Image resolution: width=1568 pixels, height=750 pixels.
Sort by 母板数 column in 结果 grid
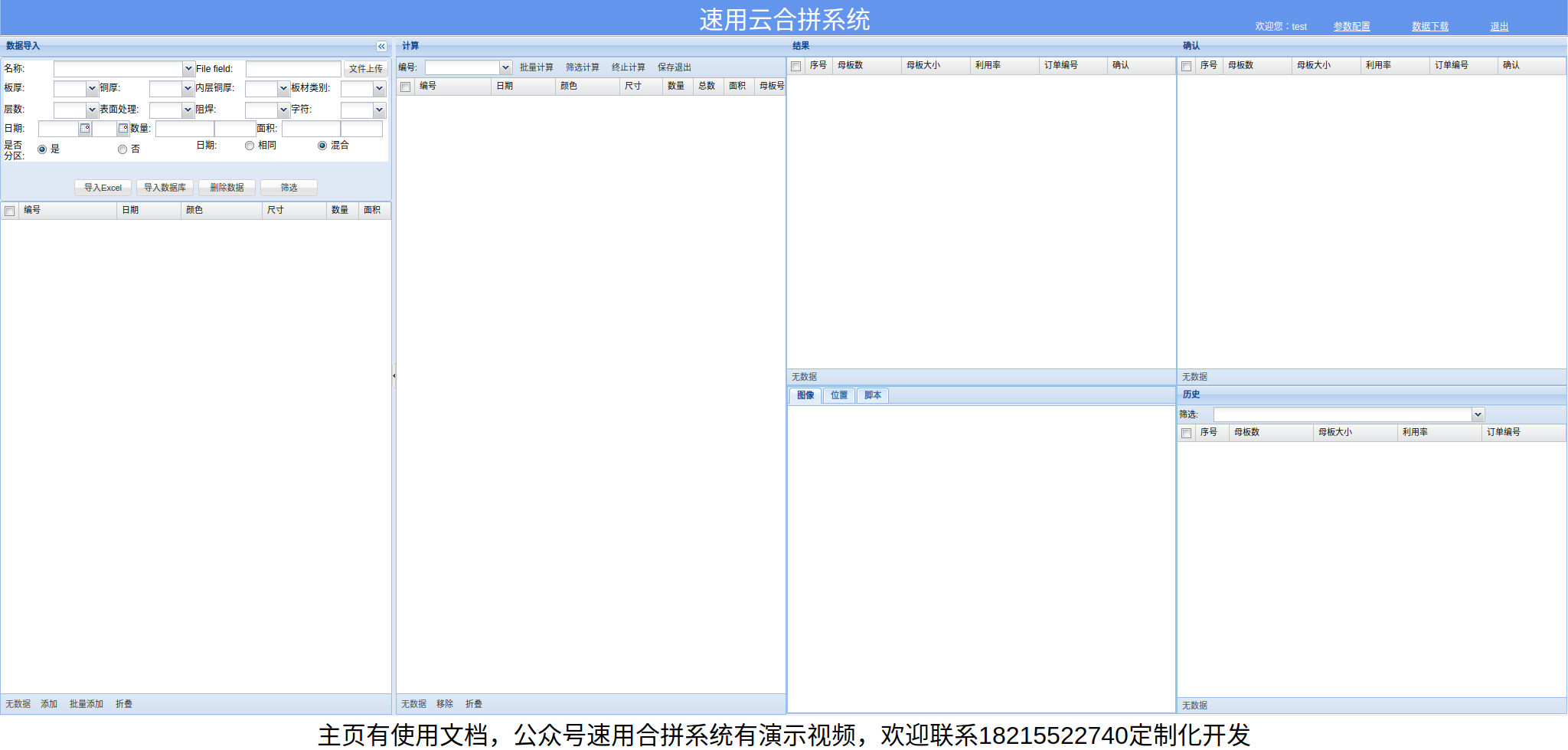tap(867, 66)
